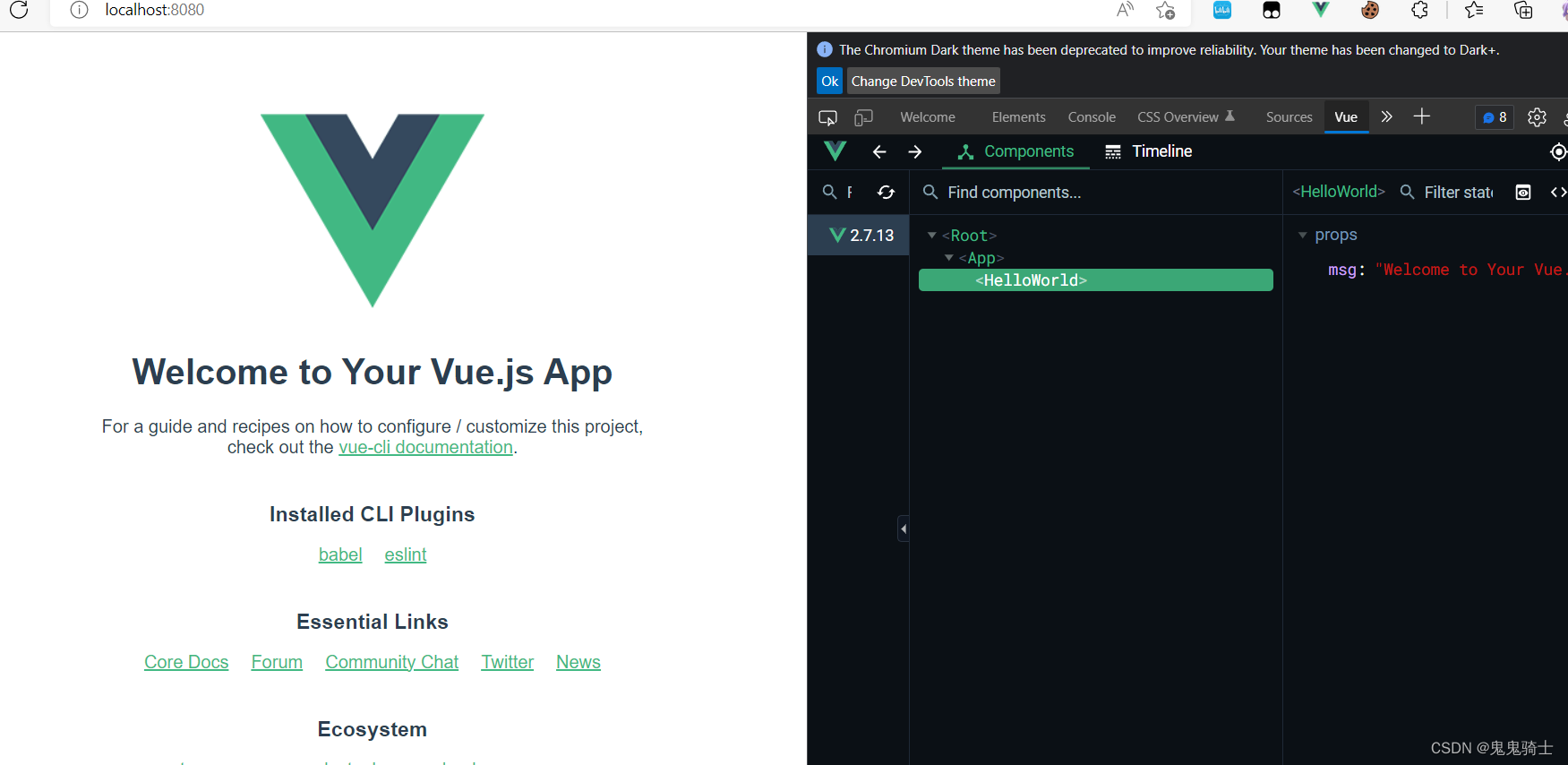Open the CSS Overview tab
Image resolution: width=1568 pixels, height=765 pixels.
click(x=1186, y=117)
